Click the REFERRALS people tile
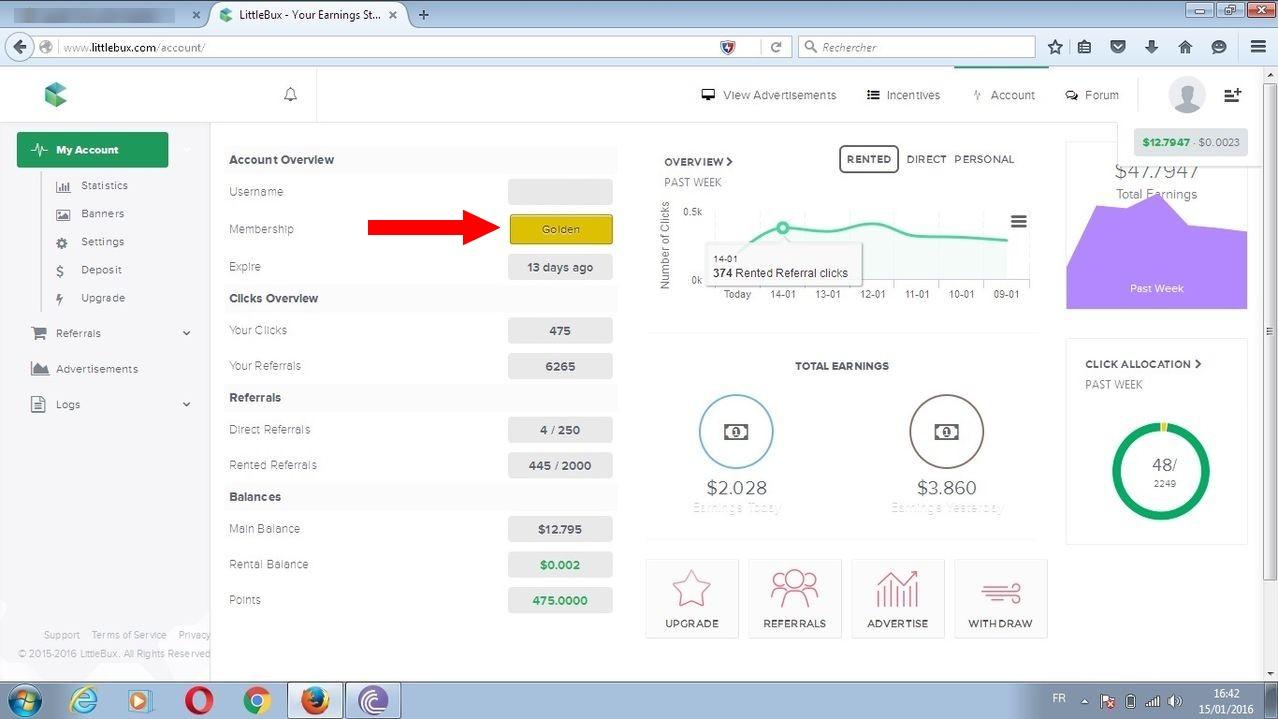The image size is (1278, 719). 795,598
